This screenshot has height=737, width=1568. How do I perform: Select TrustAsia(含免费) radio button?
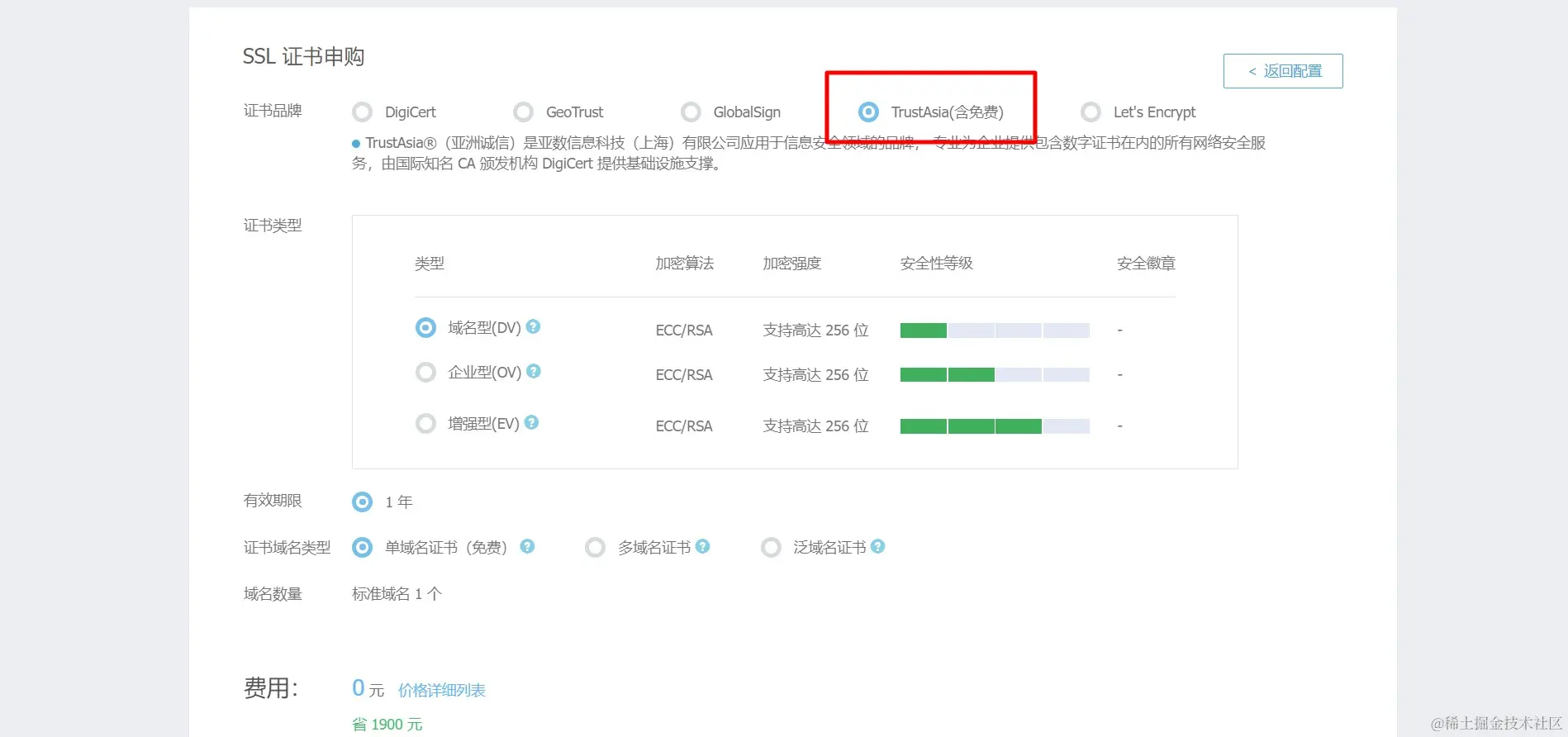pyautogui.click(x=868, y=112)
